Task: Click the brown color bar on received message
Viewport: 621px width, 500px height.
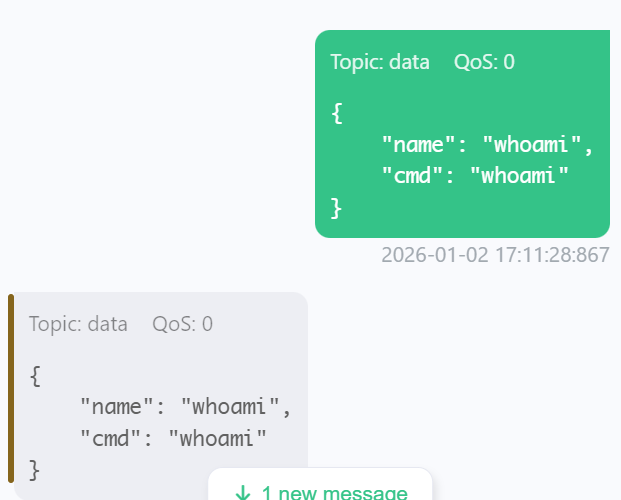Action: coord(11,388)
